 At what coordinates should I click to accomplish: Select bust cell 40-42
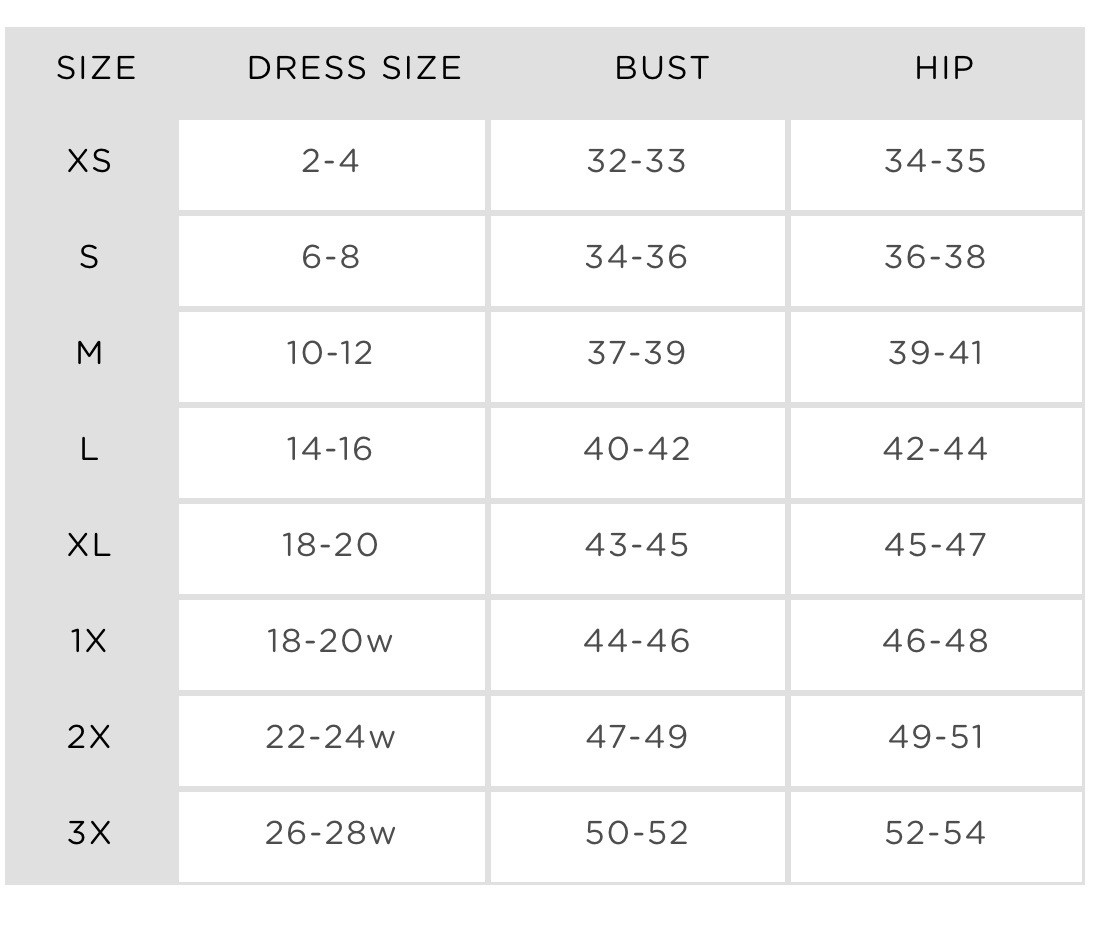(x=638, y=453)
